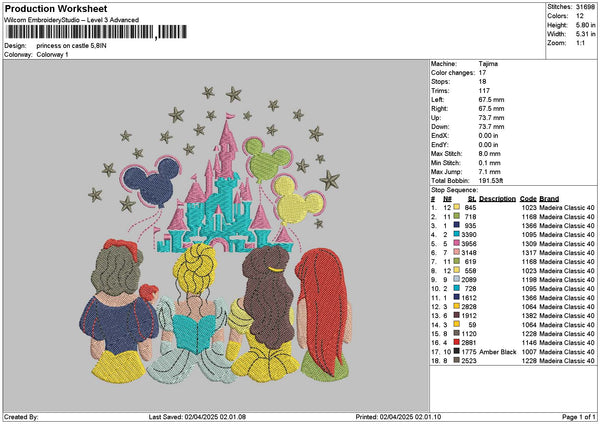The height and width of the screenshot is (424, 600).
Task: Click the orange swatch beside 2828 stitches
Action: tap(457, 306)
